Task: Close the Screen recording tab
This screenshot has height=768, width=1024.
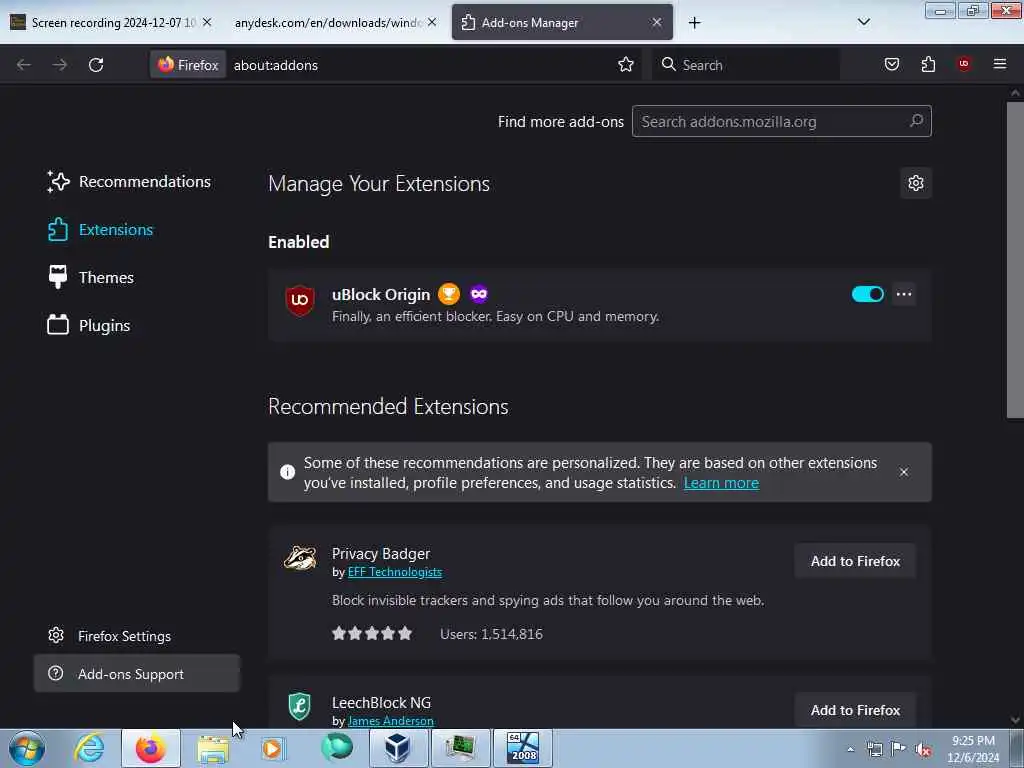Action: (207, 22)
